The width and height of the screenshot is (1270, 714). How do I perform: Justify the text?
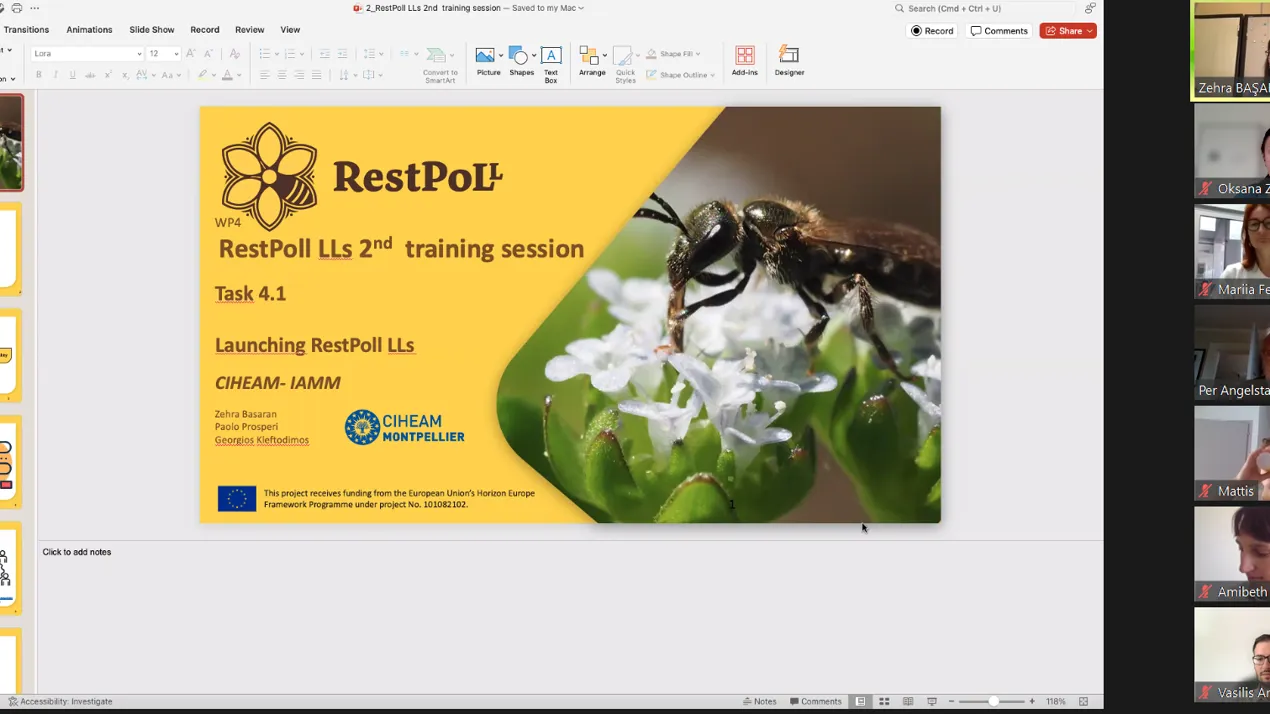click(x=317, y=75)
